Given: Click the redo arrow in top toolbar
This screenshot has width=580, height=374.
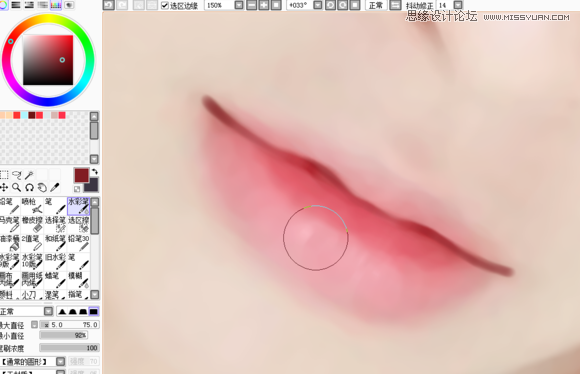Looking at the screenshot, I should tap(122, 5).
